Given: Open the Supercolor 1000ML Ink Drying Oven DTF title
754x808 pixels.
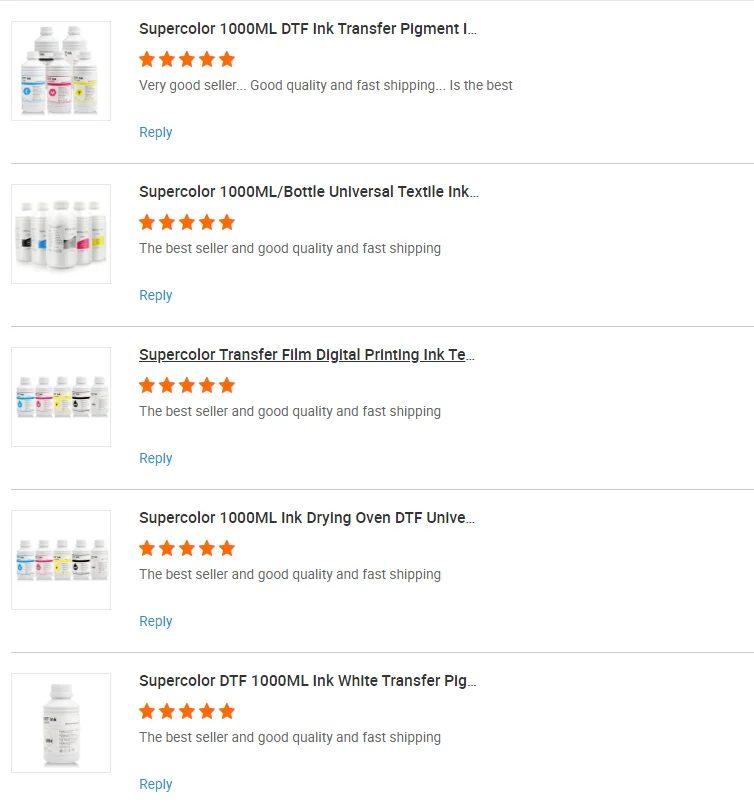Looking at the screenshot, I should click(x=307, y=518).
